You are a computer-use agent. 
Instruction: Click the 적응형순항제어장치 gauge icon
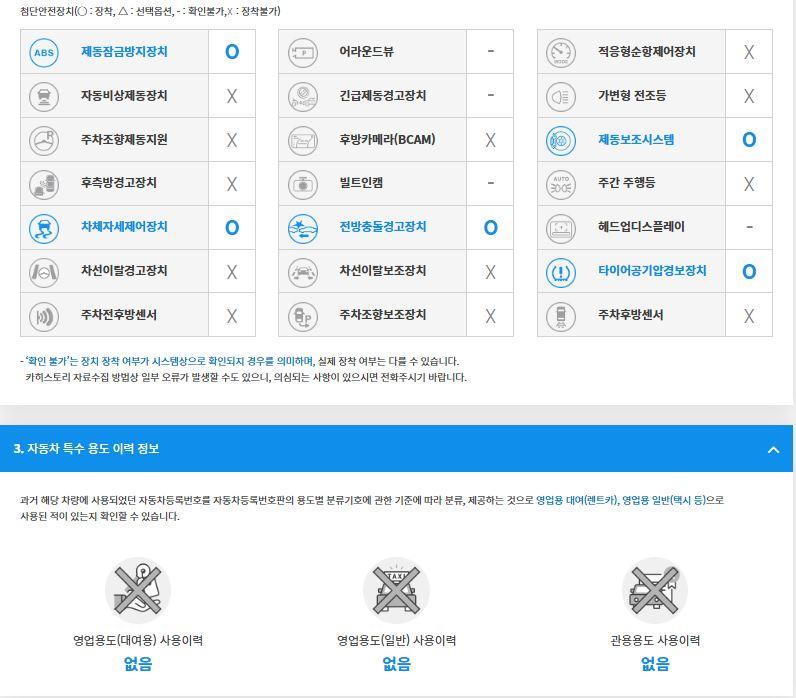(x=561, y=52)
